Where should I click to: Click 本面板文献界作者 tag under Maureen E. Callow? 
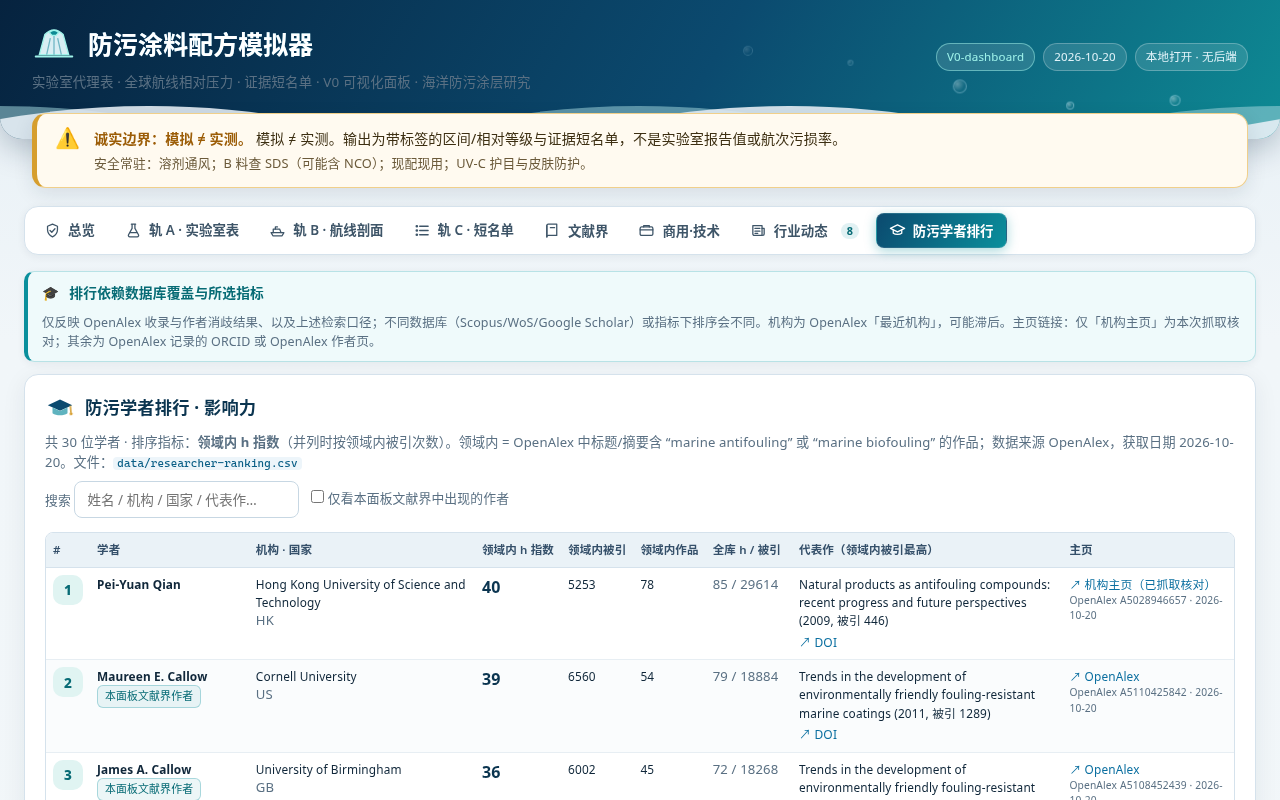(149, 696)
